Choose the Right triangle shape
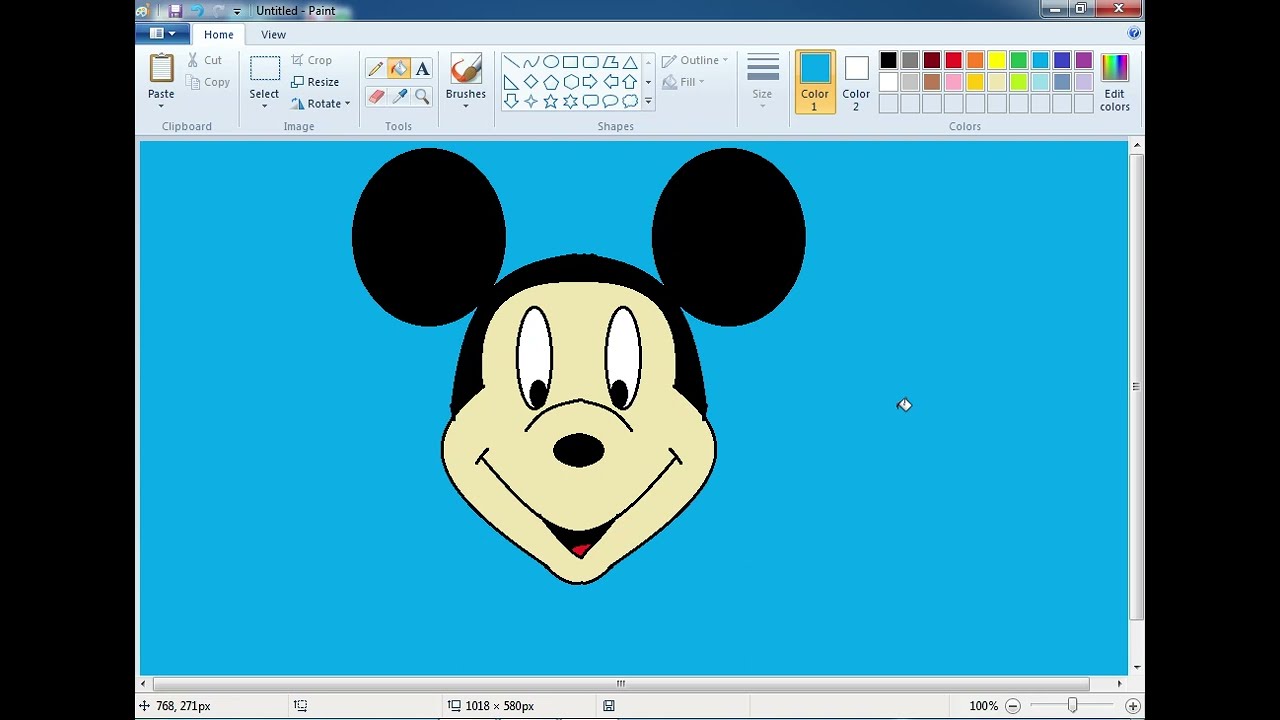1280x720 pixels. 511,82
